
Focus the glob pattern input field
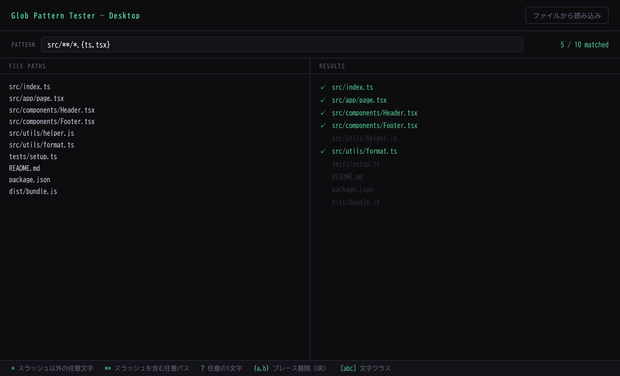pos(282,45)
